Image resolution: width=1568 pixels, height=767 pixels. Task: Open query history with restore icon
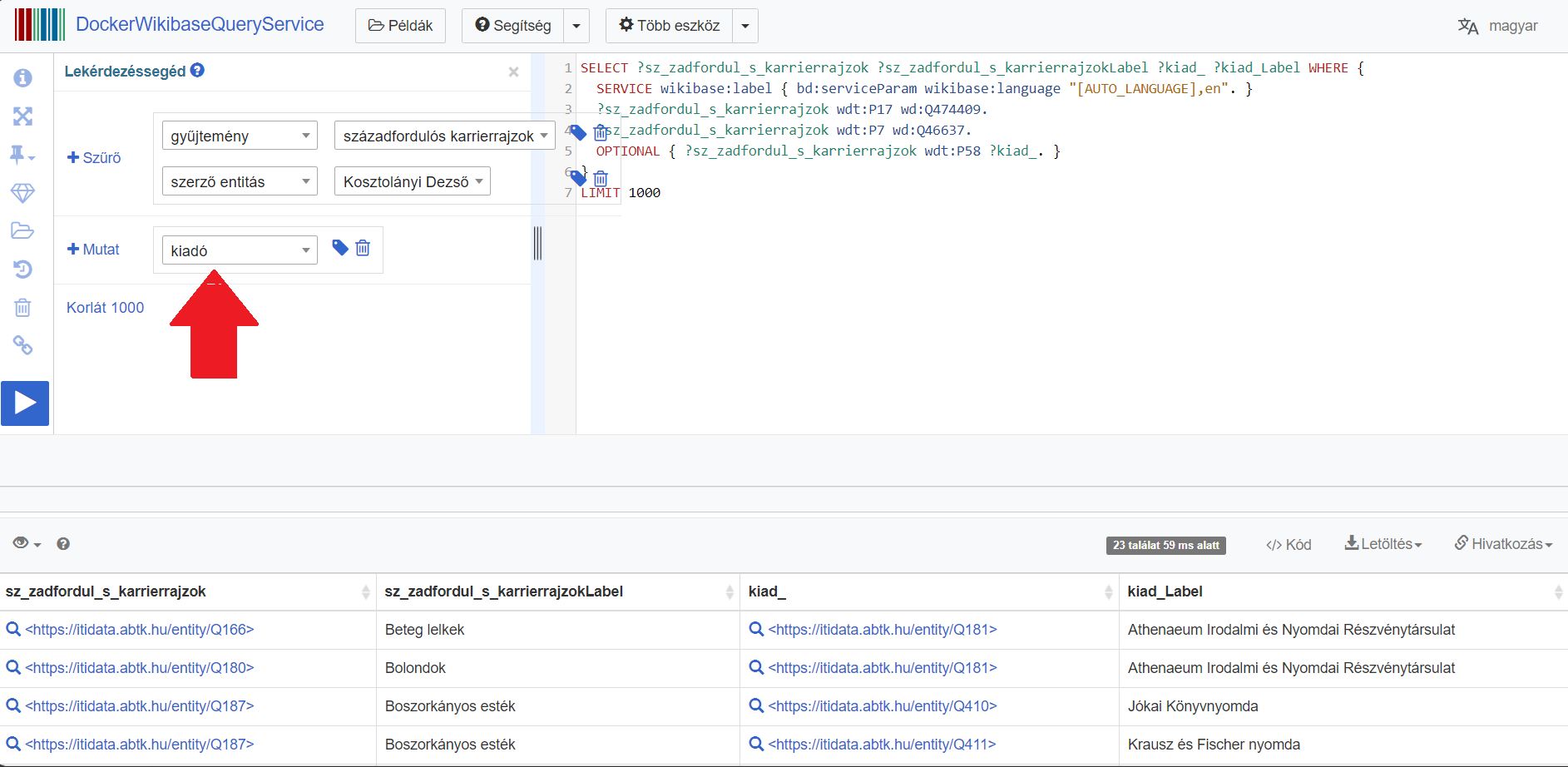[x=22, y=269]
